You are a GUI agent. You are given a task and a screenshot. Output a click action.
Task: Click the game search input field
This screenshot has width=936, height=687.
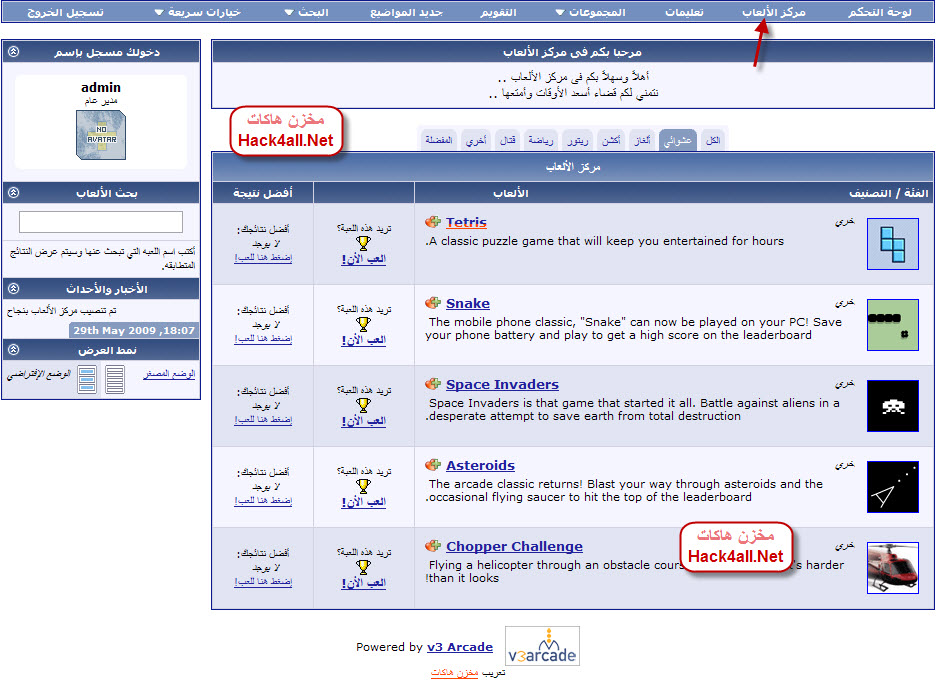coord(101,222)
